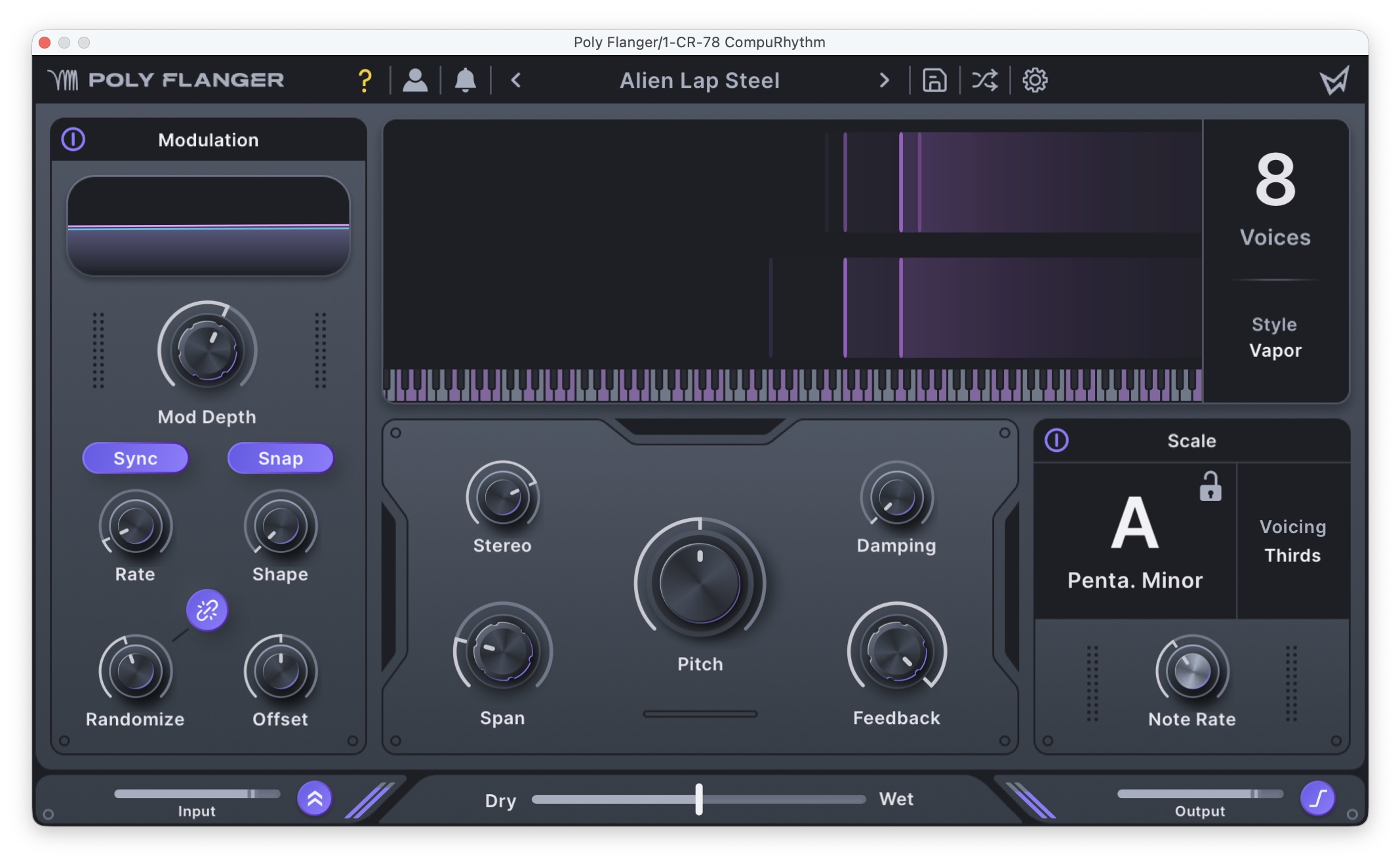
Task: Toggle the Snap button
Action: coord(280,458)
